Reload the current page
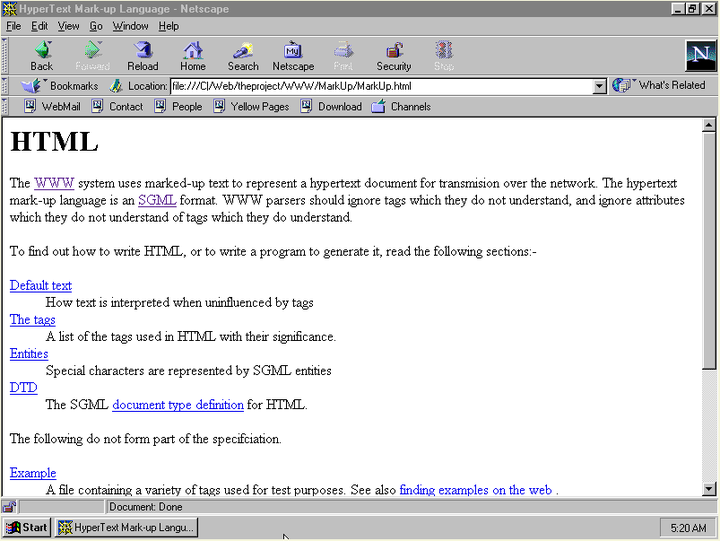Screen dimensions: 720x541 pos(143,56)
